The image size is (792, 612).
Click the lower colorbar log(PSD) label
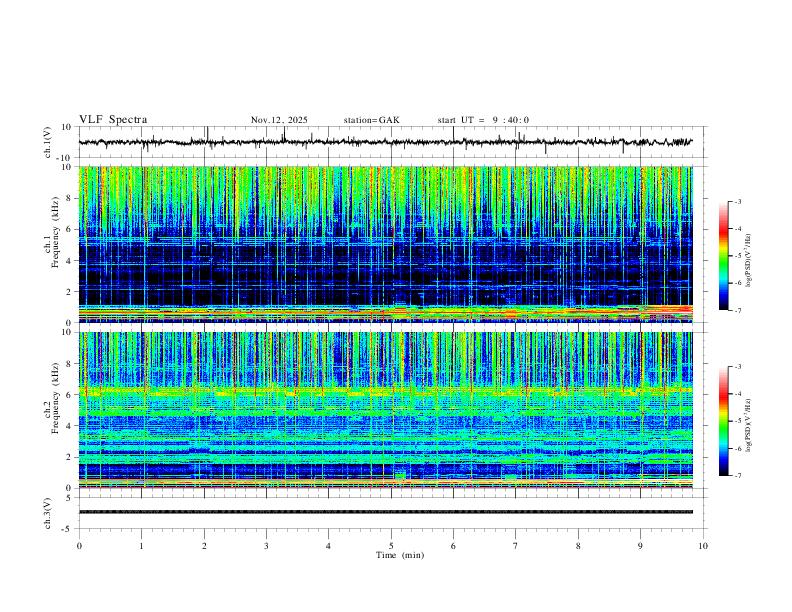coord(749,426)
